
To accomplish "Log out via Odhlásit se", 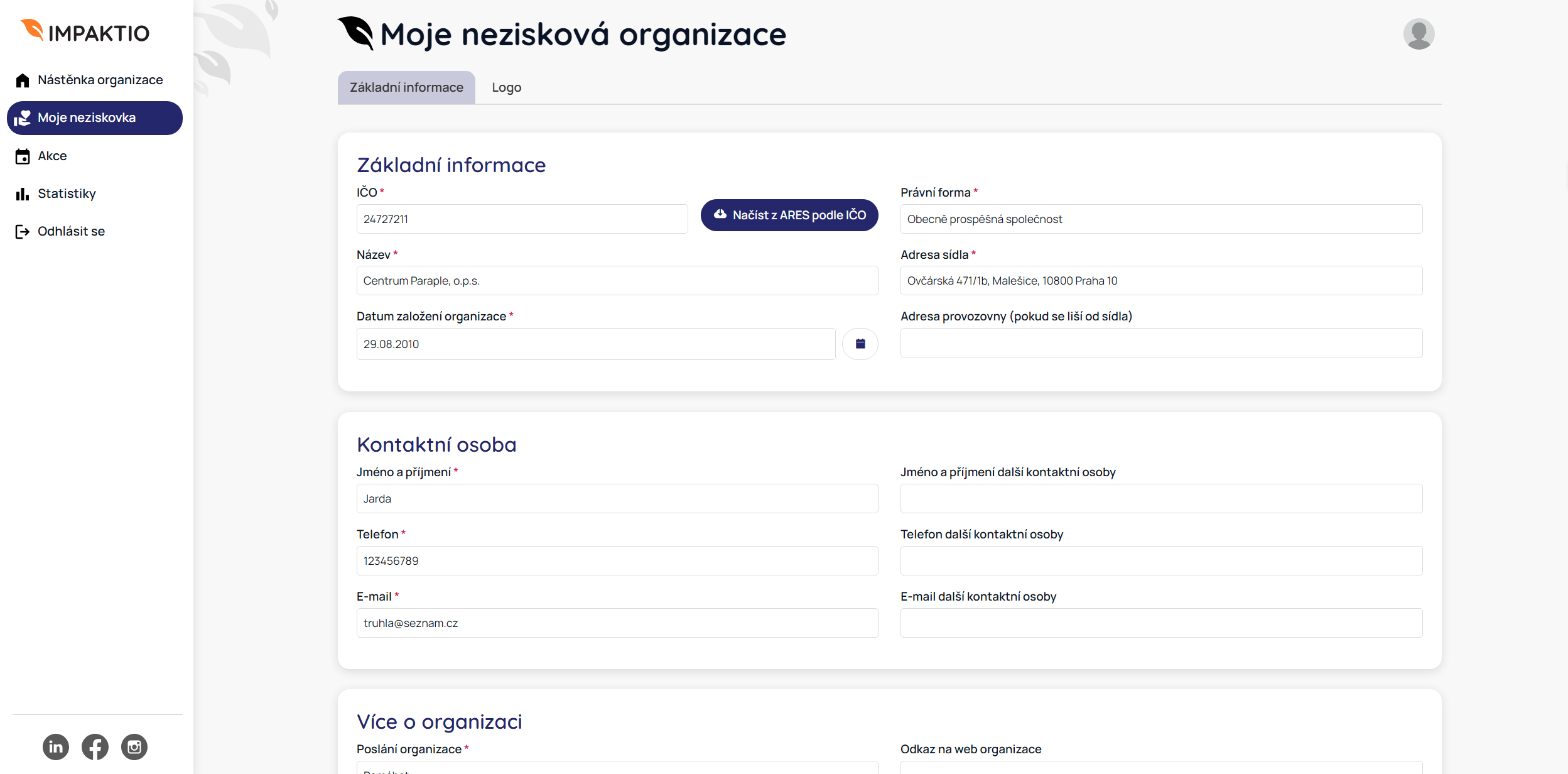I will point(71,231).
